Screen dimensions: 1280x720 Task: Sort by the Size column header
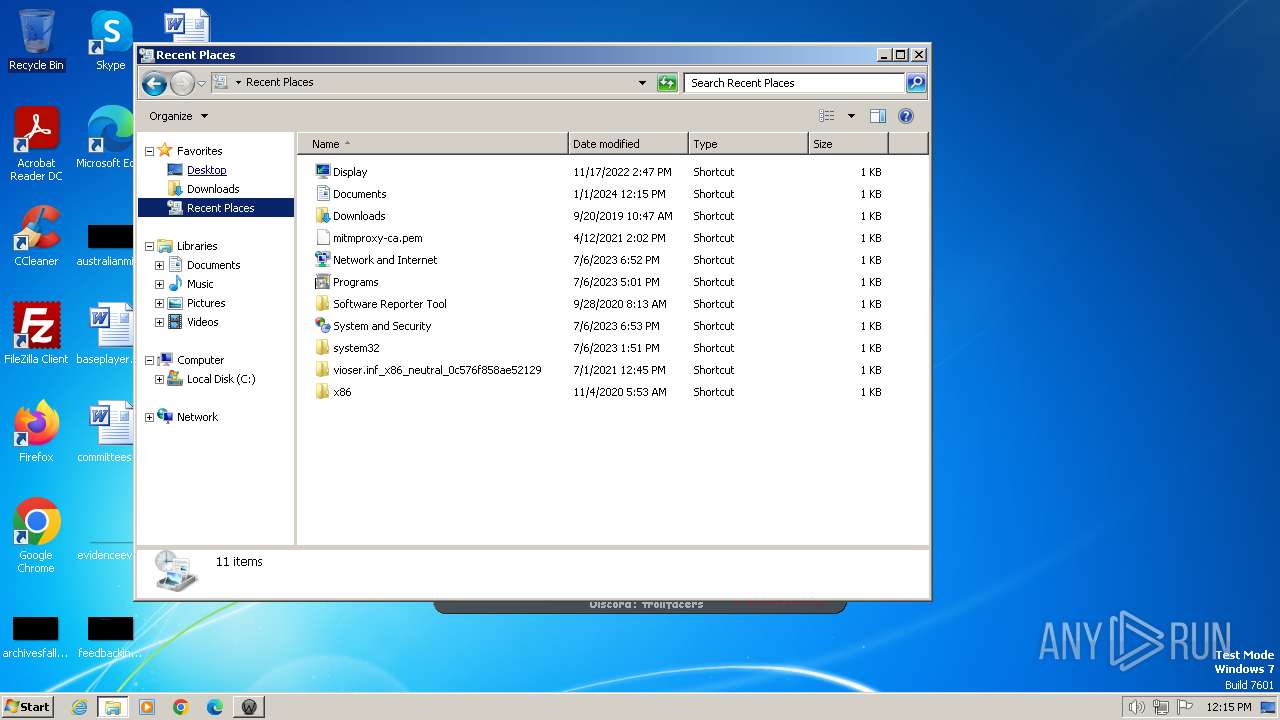click(848, 144)
